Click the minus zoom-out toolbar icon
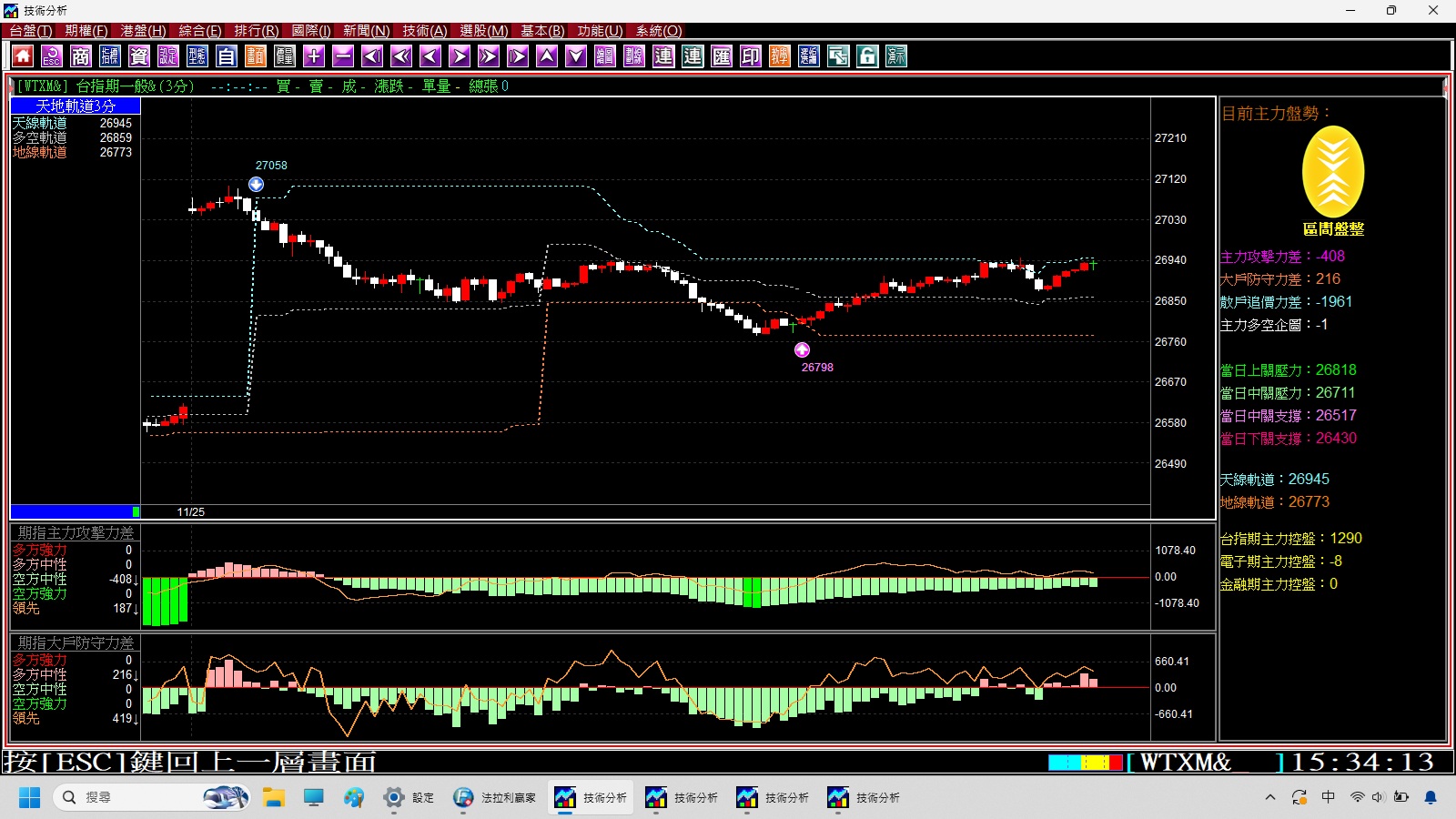1456x819 pixels. click(343, 56)
